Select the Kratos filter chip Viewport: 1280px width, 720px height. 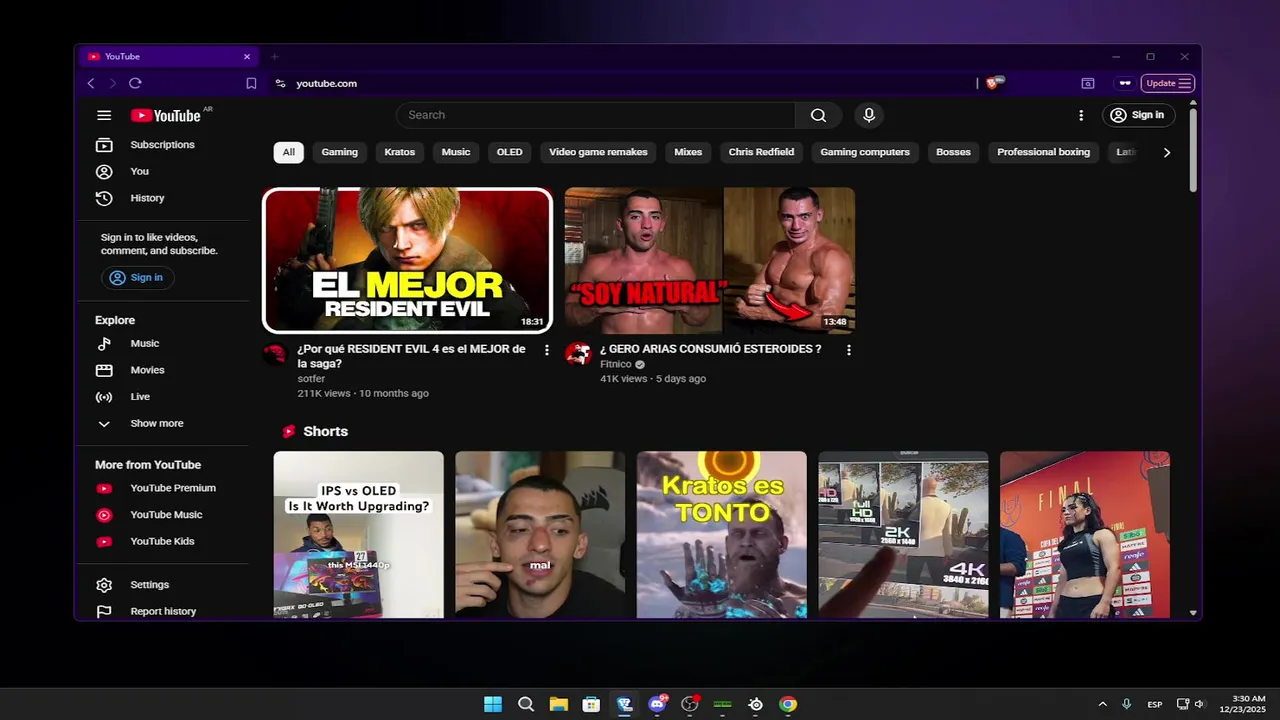point(400,152)
